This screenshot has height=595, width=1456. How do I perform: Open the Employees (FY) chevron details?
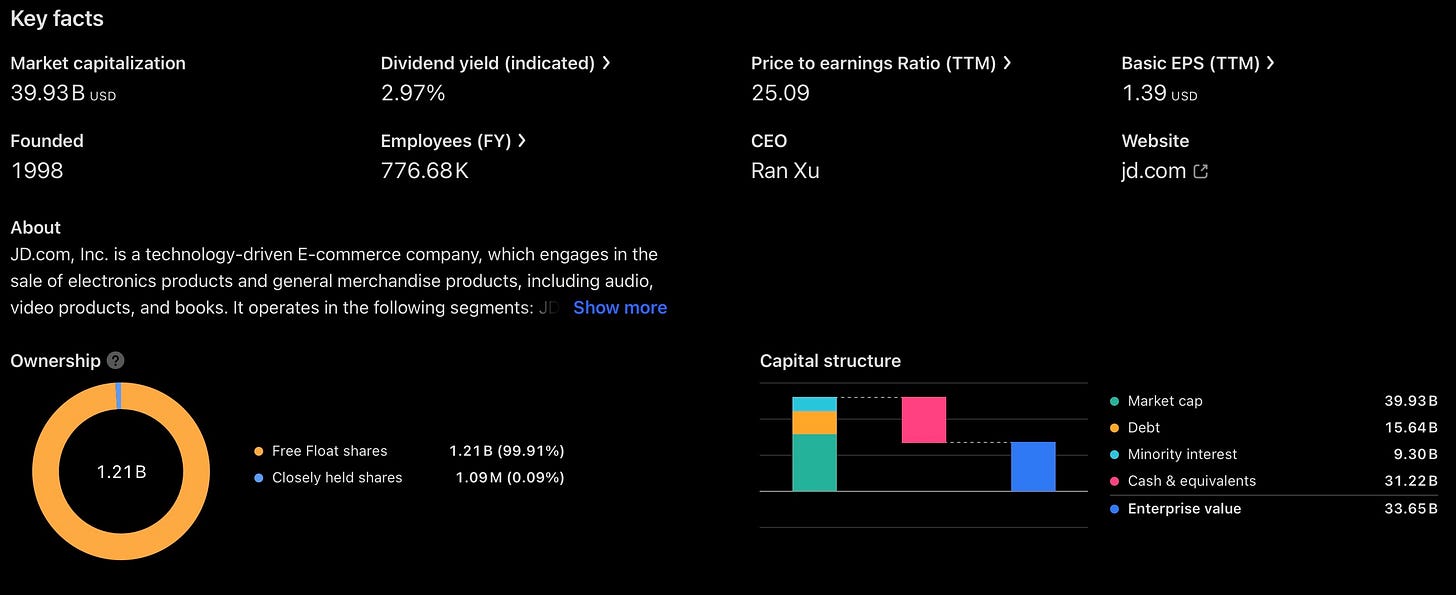(x=522, y=141)
